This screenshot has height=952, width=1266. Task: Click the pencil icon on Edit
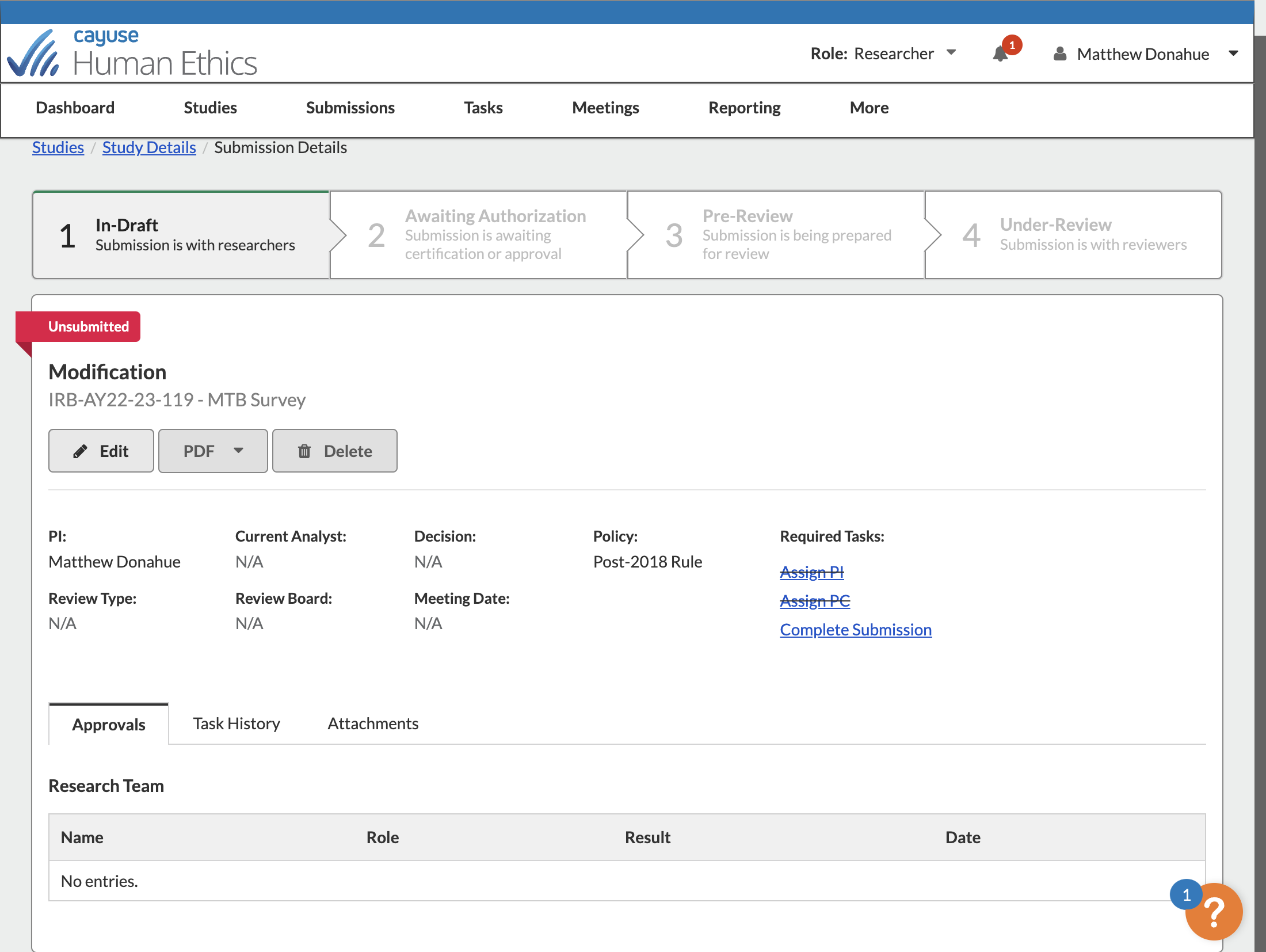(80, 451)
